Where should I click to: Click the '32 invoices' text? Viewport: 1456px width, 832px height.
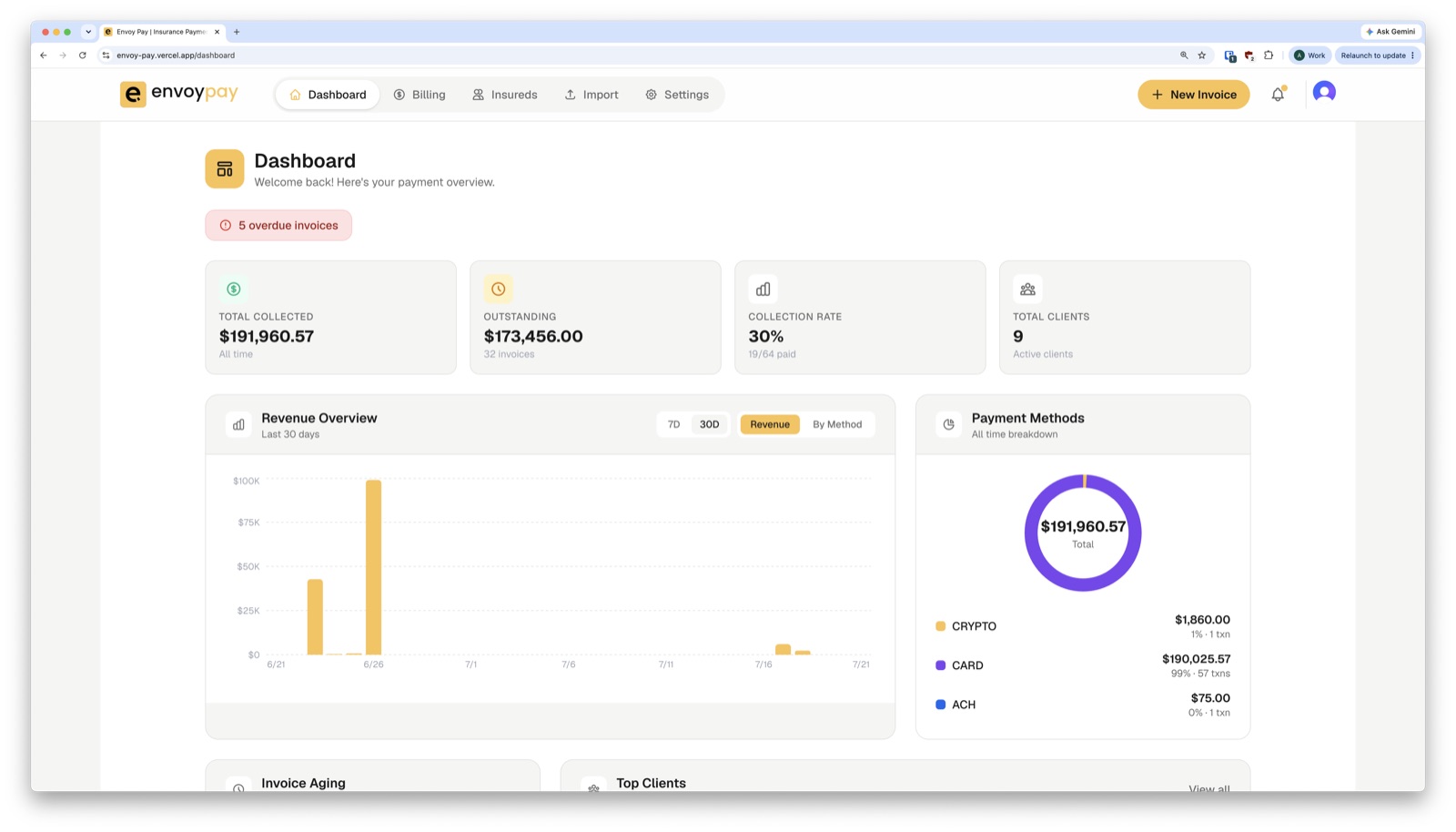(509, 354)
